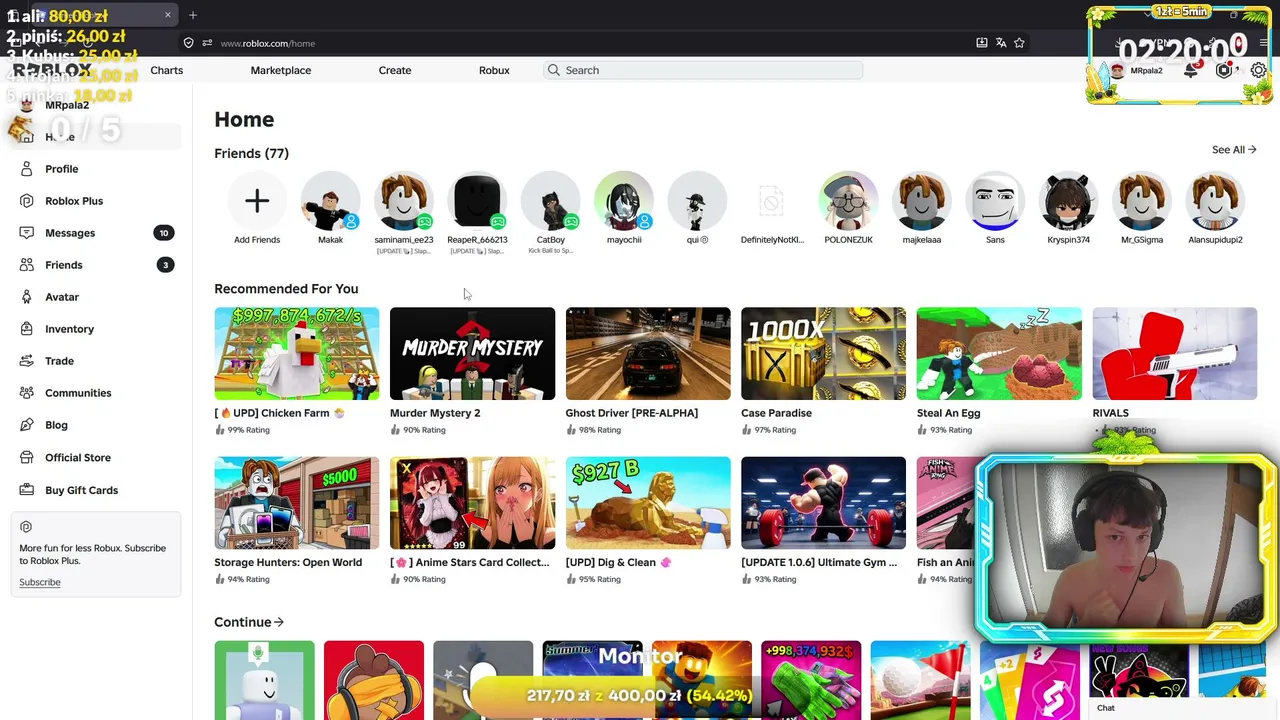Open the Friends sidebar icon
Screen dimensions: 1280x720
(x=27, y=265)
